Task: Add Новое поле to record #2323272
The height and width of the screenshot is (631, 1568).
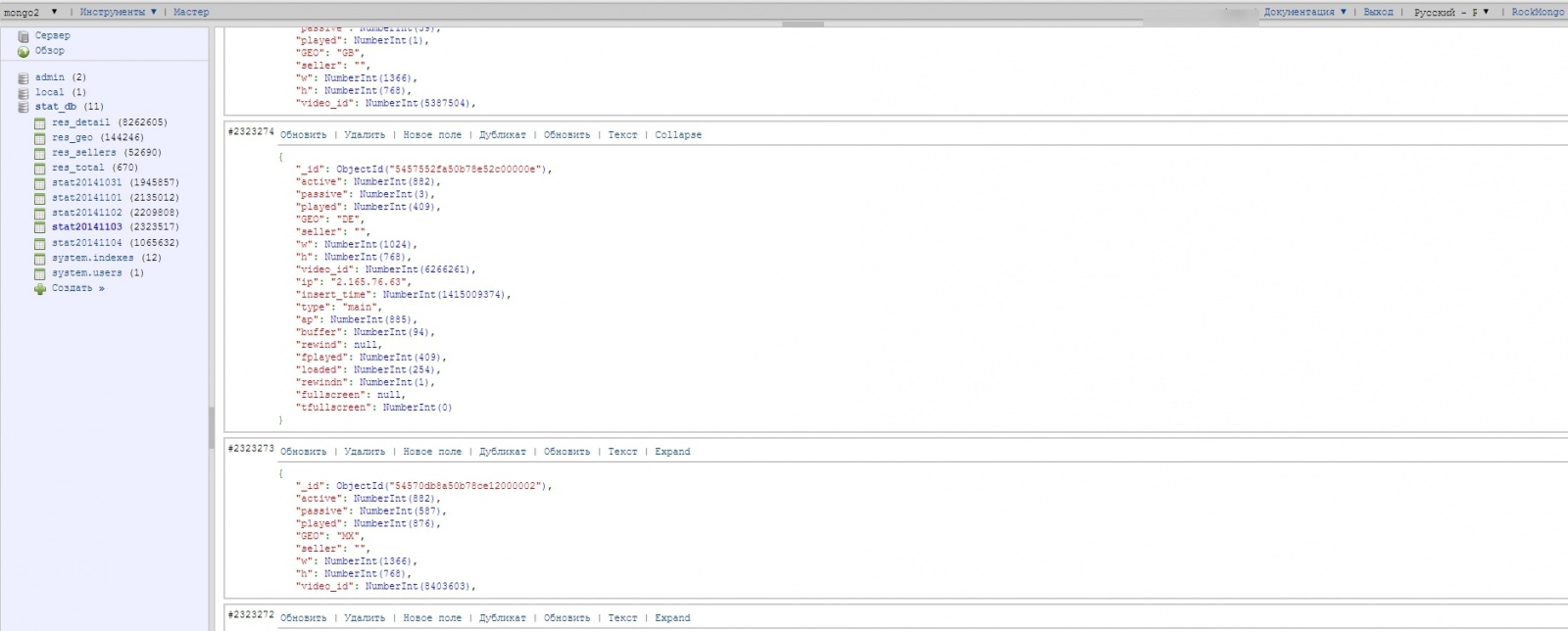Action: coord(431,618)
